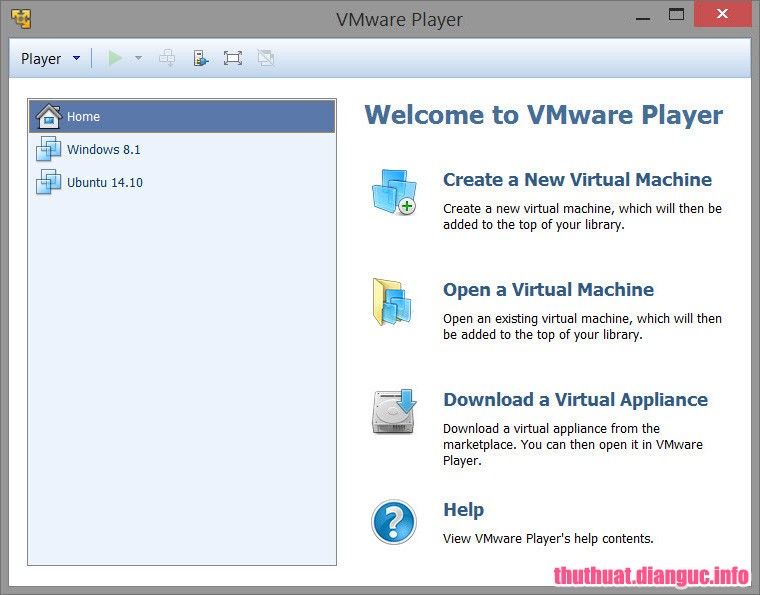Click the open VM folder icon
The image size is (760, 595).
click(392, 302)
